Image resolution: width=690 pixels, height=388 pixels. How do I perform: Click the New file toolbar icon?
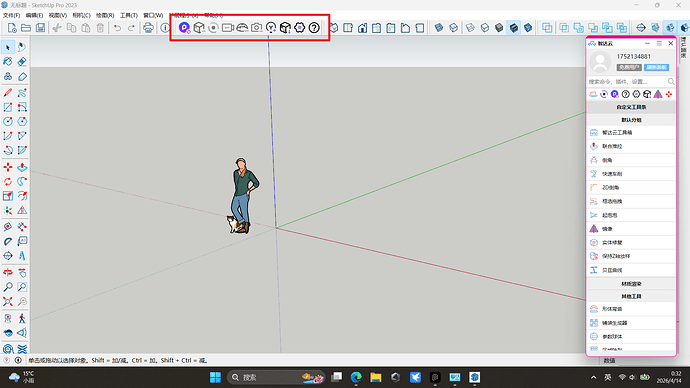click(12, 28)
